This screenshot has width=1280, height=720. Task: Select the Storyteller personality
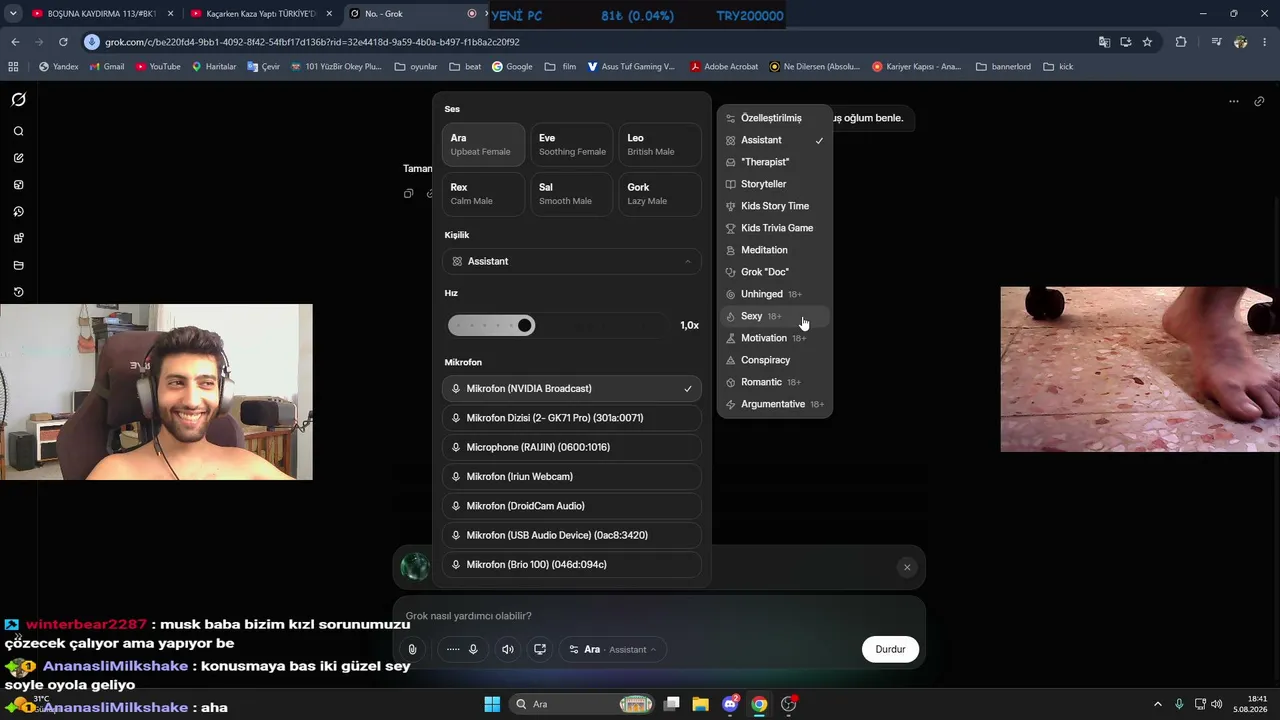pyautogui.click(x=775, y=184)
